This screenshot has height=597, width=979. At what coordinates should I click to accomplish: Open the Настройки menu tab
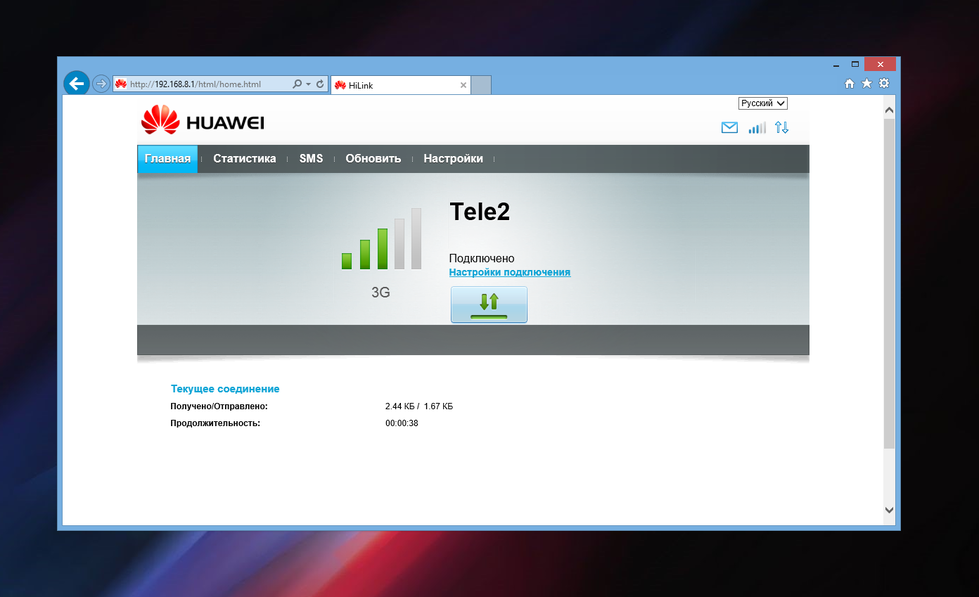453,159
